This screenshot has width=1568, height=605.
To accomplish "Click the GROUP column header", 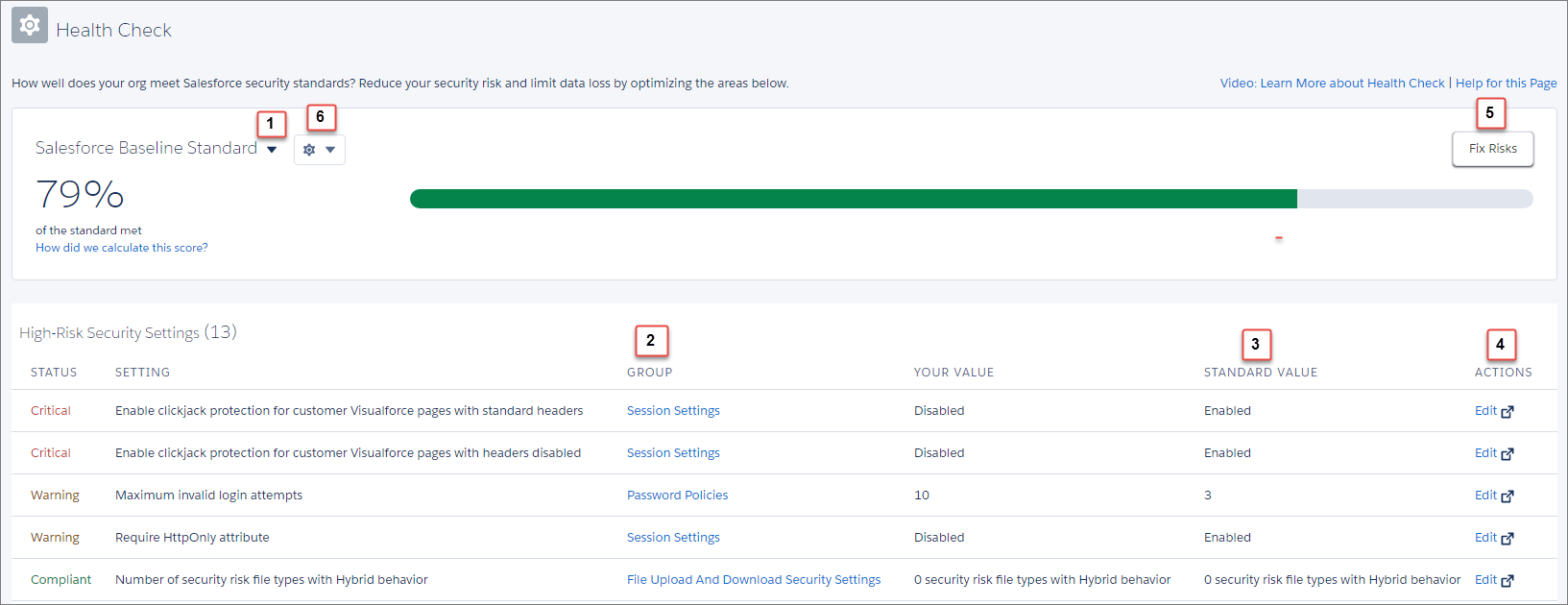I will tap(650, 373).
